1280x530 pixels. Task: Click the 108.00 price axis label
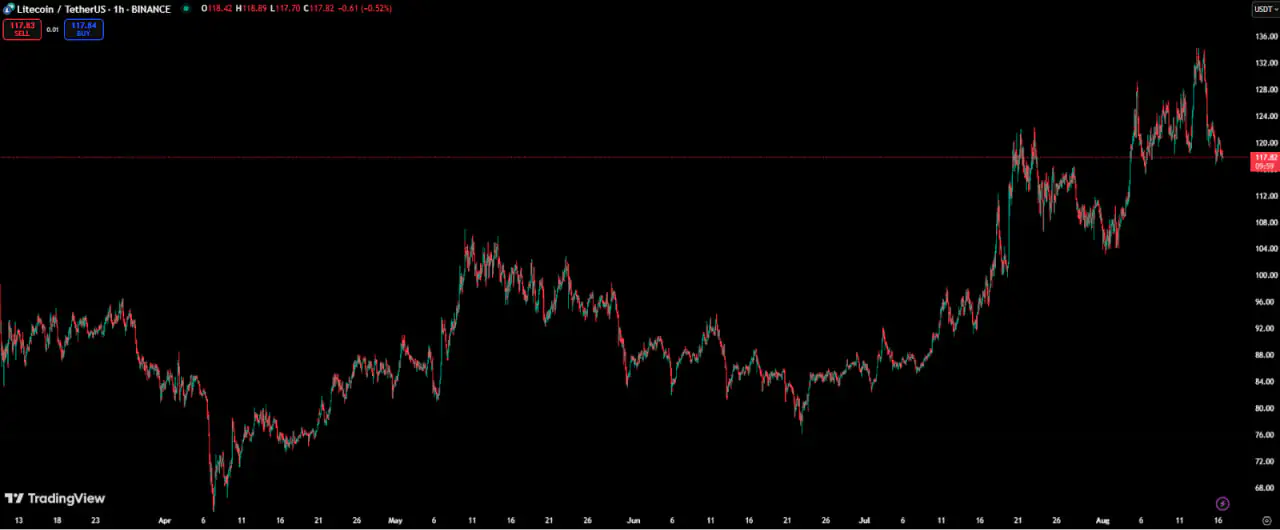(x=1266, y=222)
